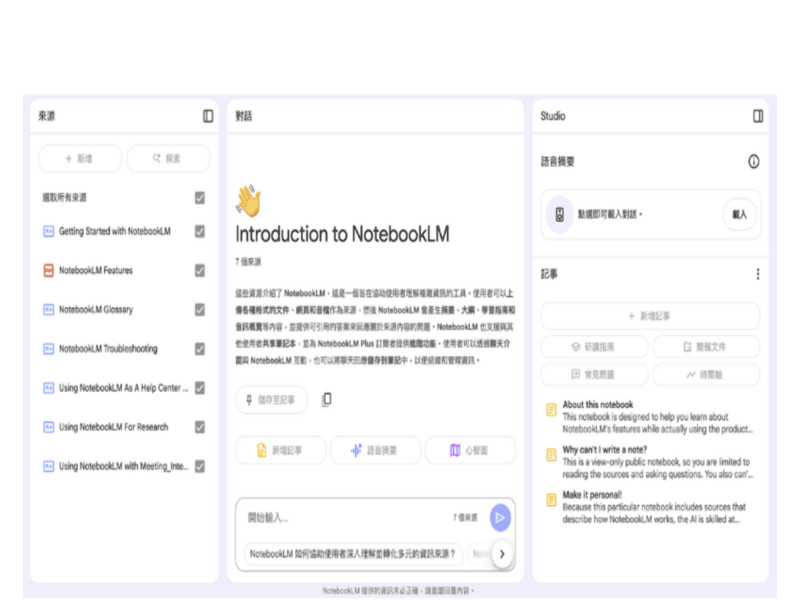Screen dimensions: 800x600
Task: Generate 研讀指南 study guide
Action: point(594,347)
